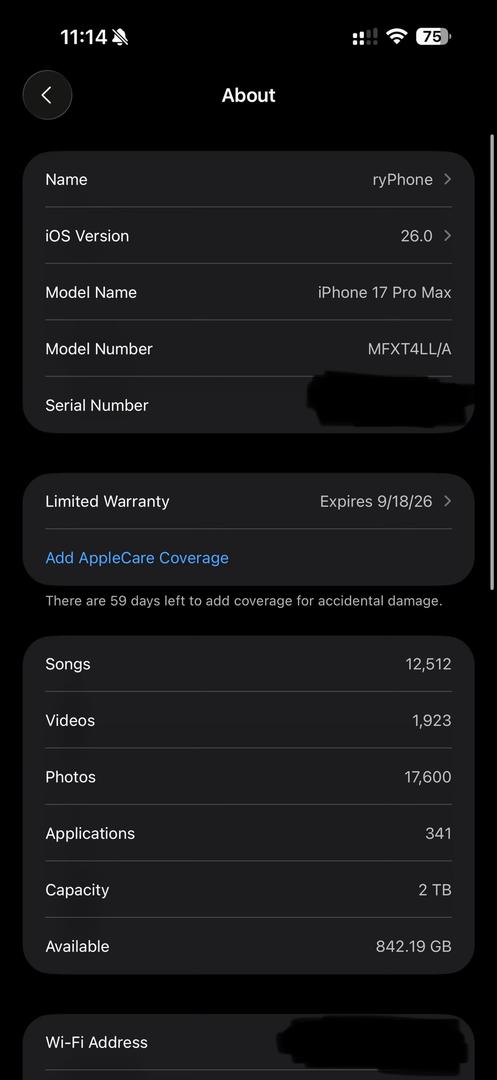Viewport: 497px width, 1080px height.
Task: Tap the Capacity 2 TB row
Action: pos(248,890)
